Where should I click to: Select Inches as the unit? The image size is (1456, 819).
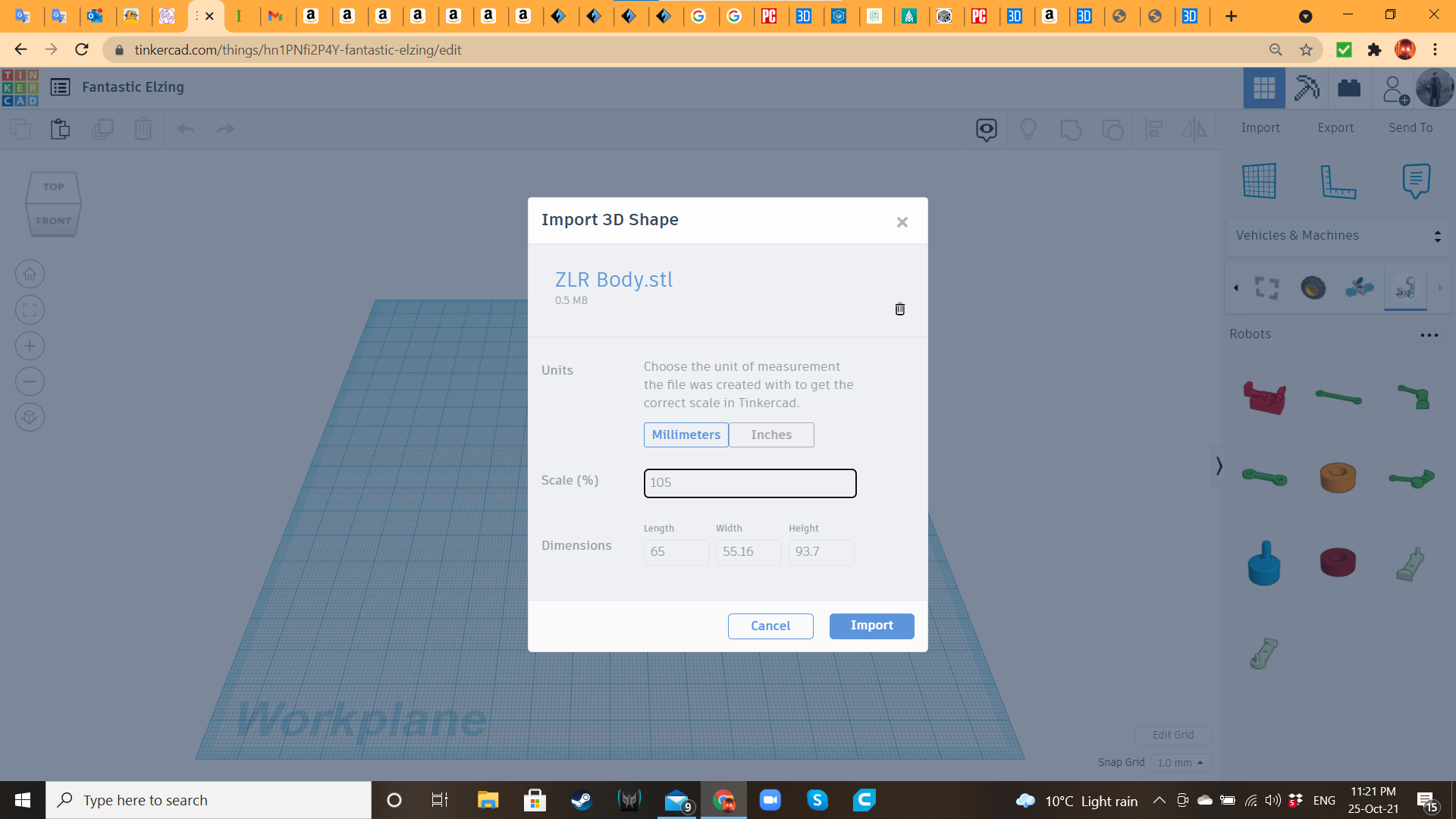[x=770, y=435]
